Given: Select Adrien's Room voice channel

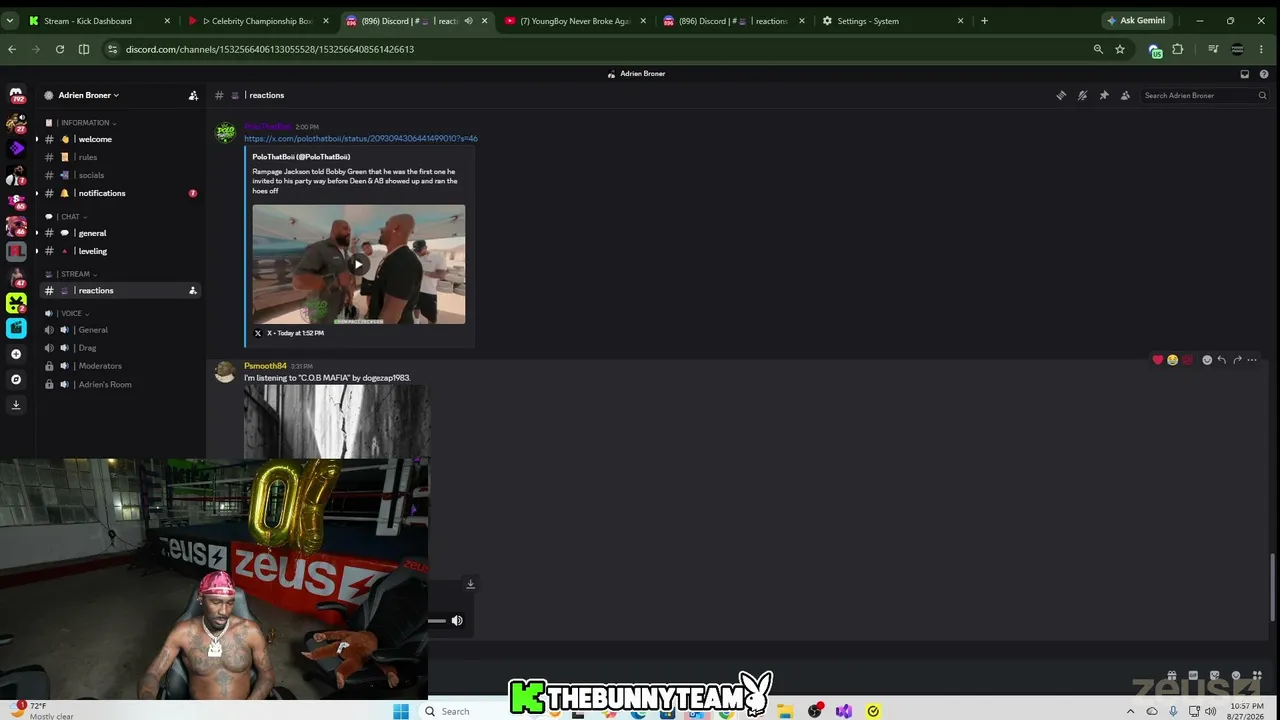Looking at the screenshot, I should 120,384.
